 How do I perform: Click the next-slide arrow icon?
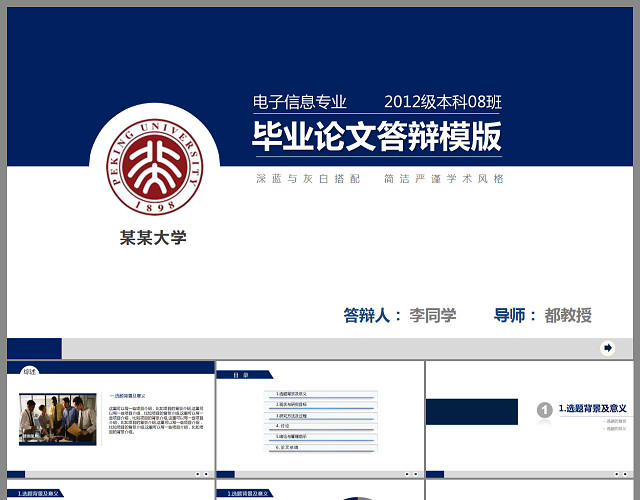point(608,348)
